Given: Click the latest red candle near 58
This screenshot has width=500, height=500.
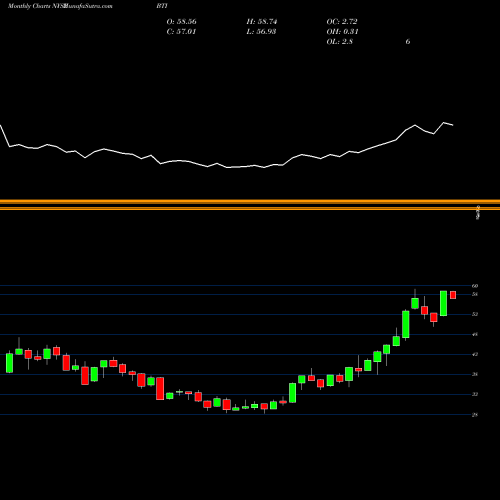Looking at the screenshot, I should [x=453, y=295].
